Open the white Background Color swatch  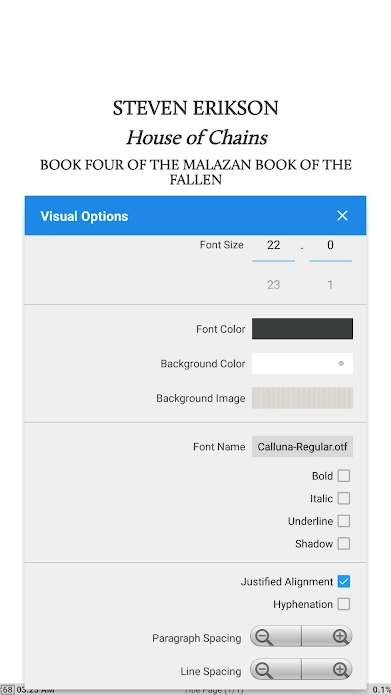(302, 363)
